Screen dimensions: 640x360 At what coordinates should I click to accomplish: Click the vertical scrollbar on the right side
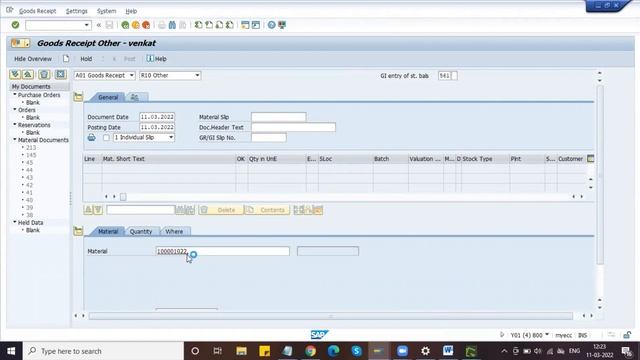click(600, 176)
